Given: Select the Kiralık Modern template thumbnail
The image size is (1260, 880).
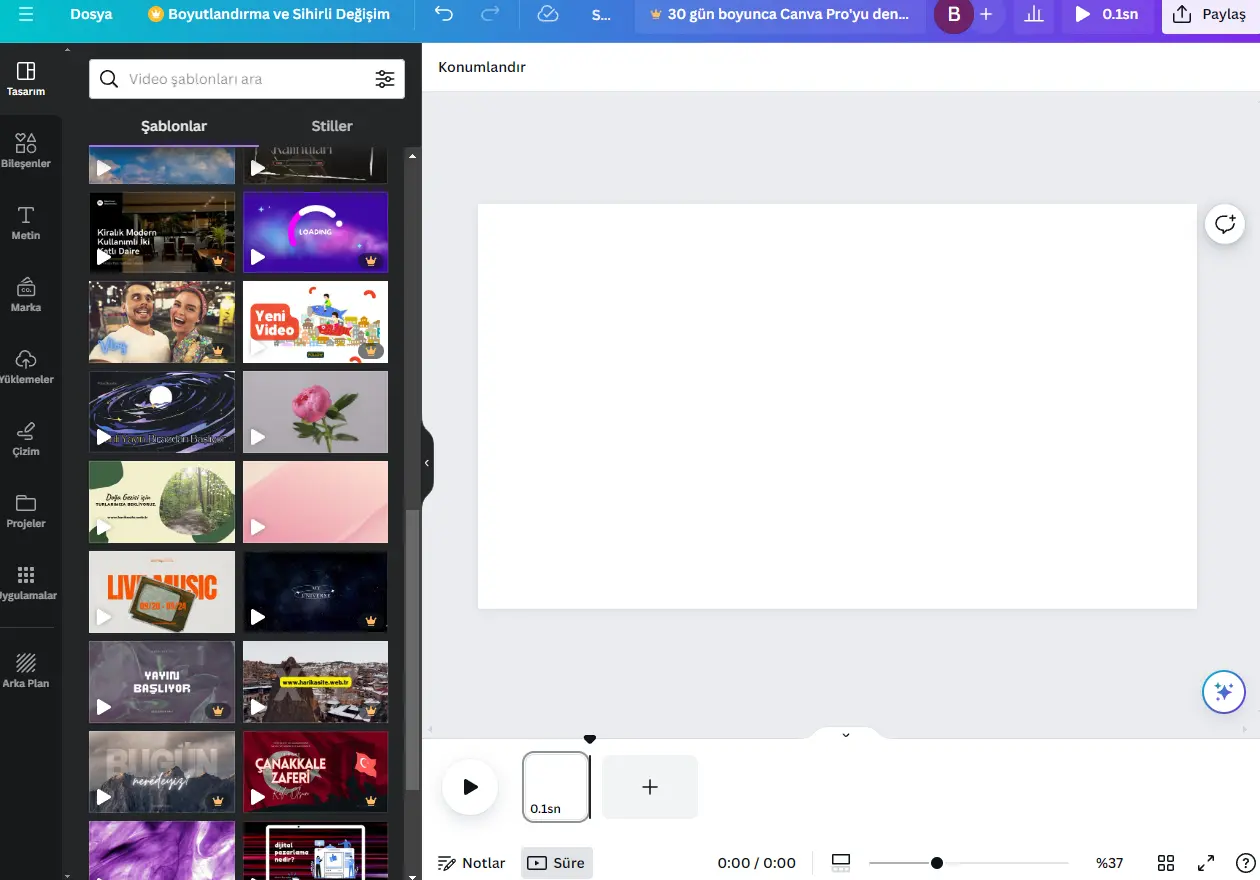Looking at the screenshot, I should point(162,232).
